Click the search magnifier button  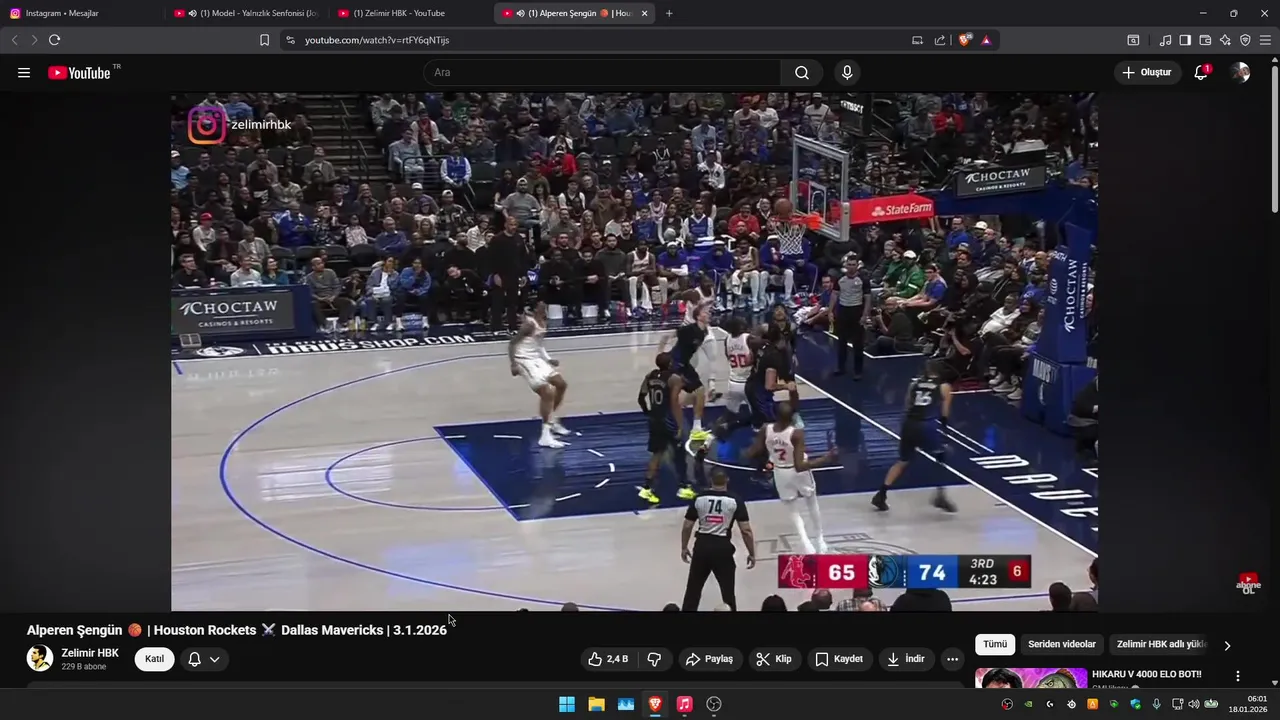(802, 73)
